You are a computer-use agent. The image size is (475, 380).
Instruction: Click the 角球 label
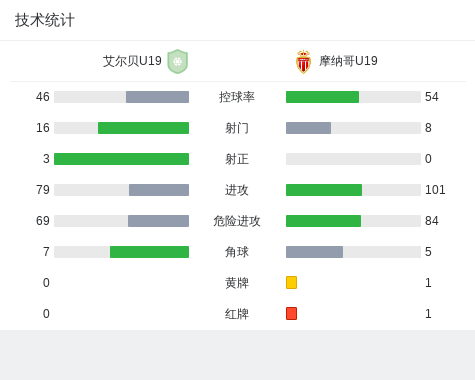(x=237, y=252)
